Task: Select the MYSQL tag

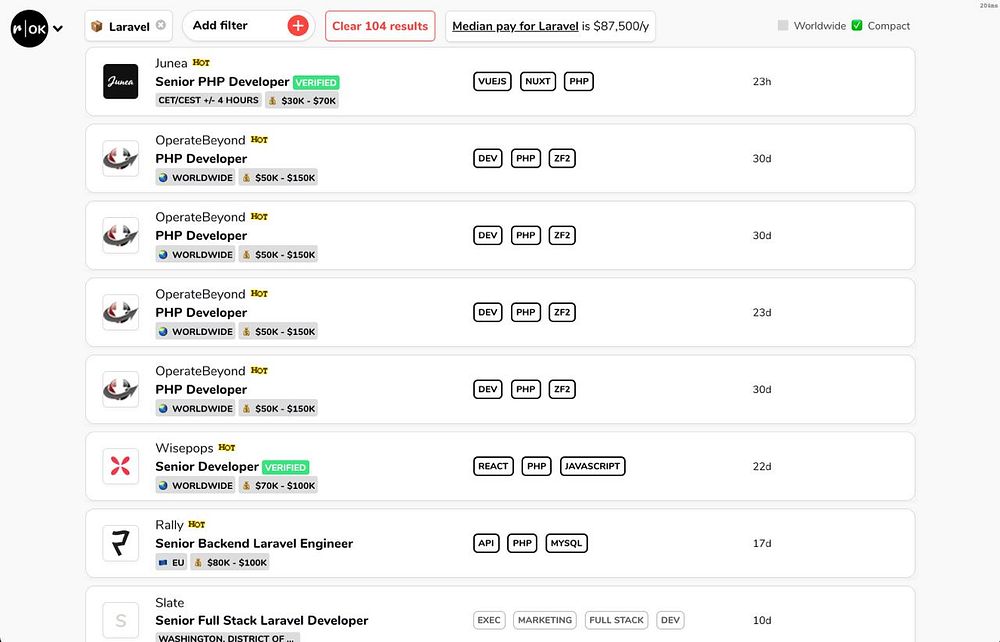Action: click(x=566, y=543)
